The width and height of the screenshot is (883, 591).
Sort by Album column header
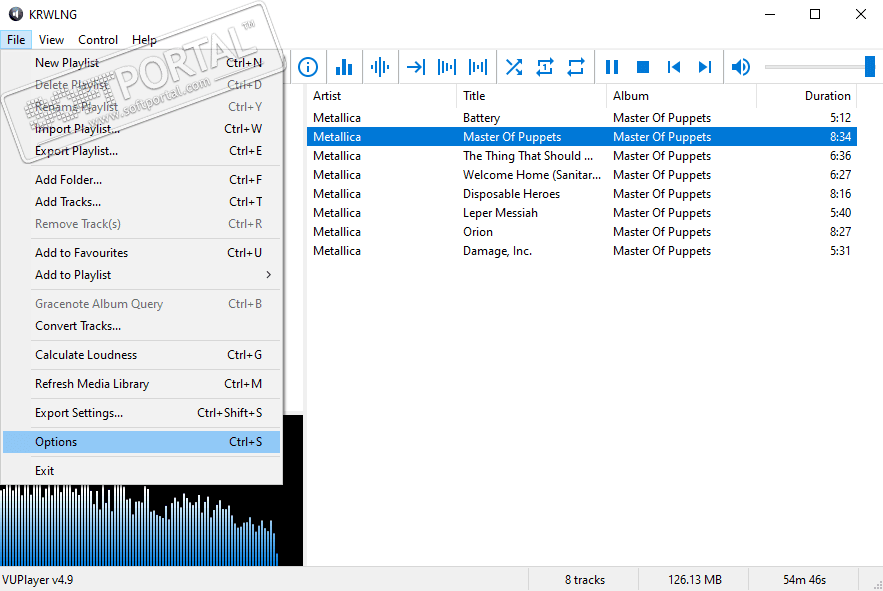681,96
